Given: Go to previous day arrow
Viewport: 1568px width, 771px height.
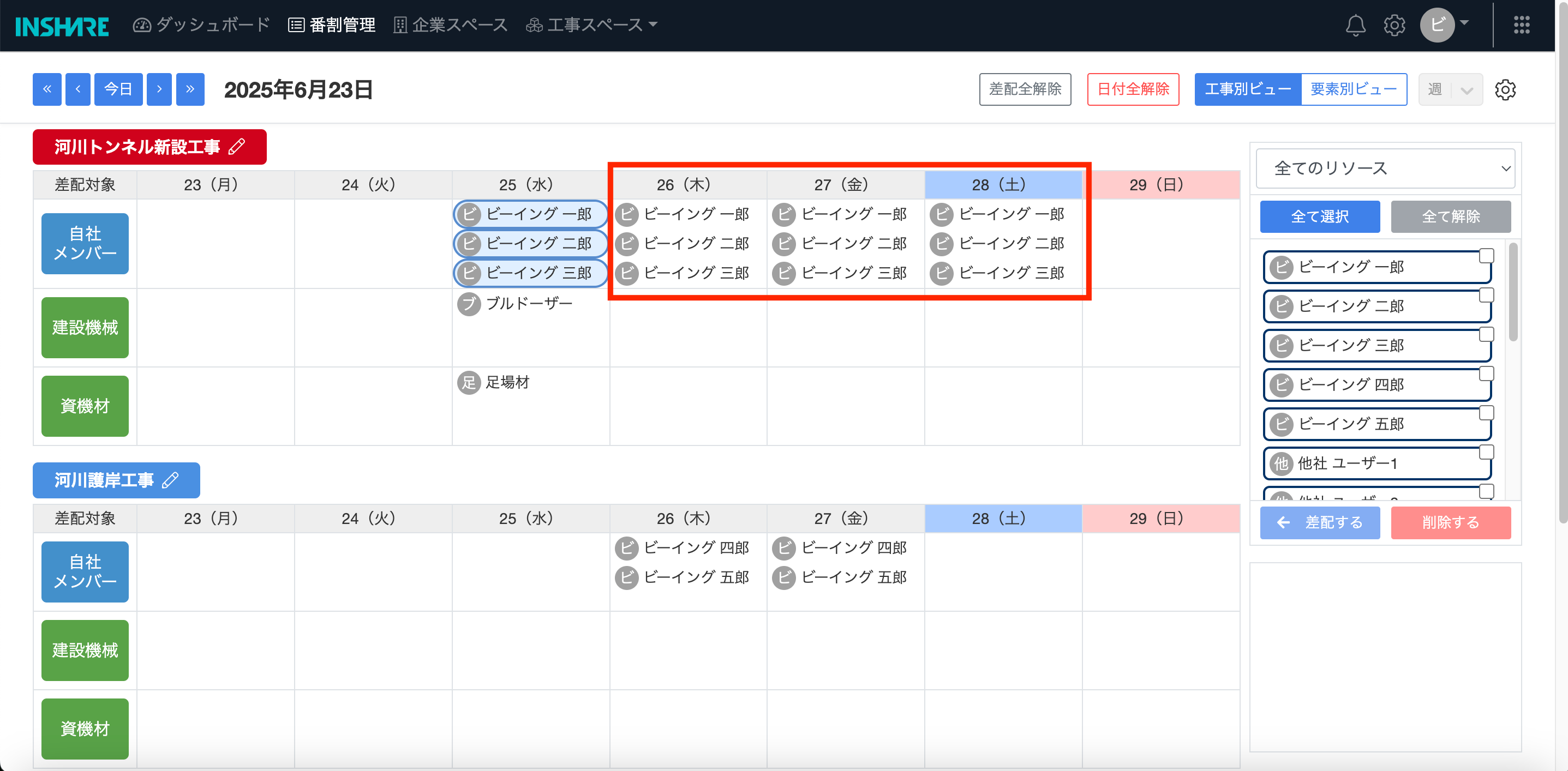Looking at the screenshot, I should click(78, 89).
